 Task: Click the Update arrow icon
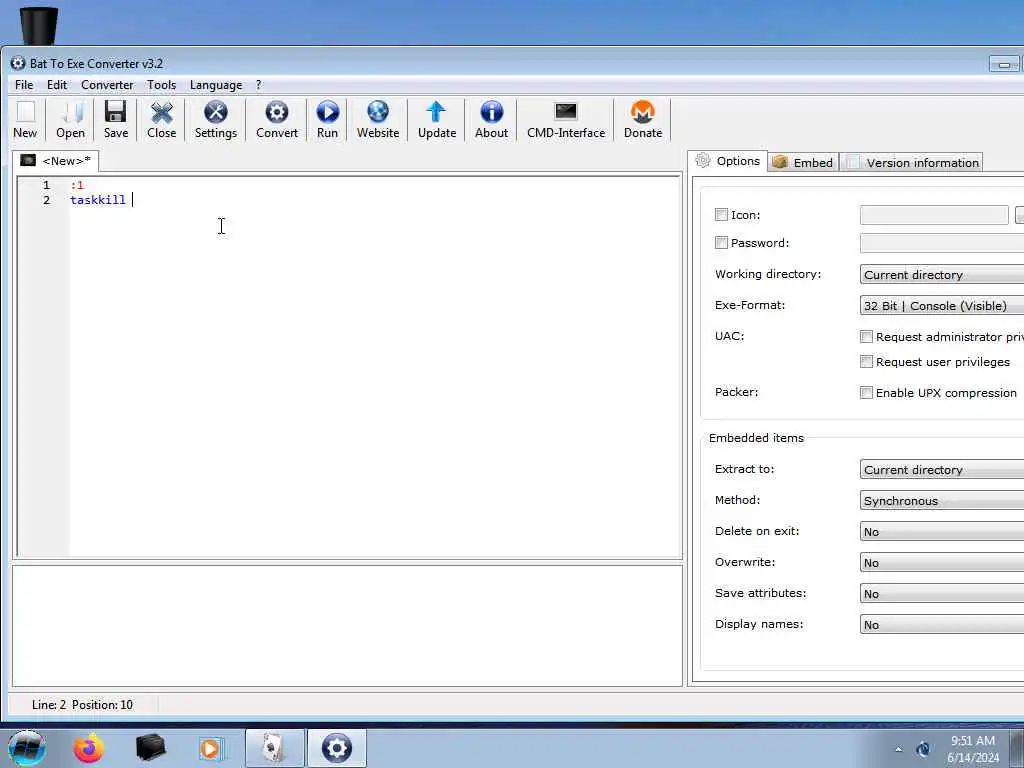click(436, 112)
